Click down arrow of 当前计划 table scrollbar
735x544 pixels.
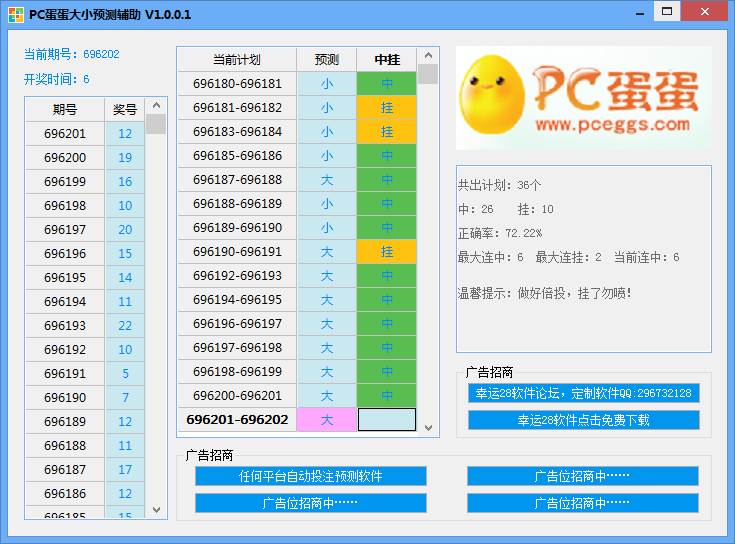[x=428, y=428]
